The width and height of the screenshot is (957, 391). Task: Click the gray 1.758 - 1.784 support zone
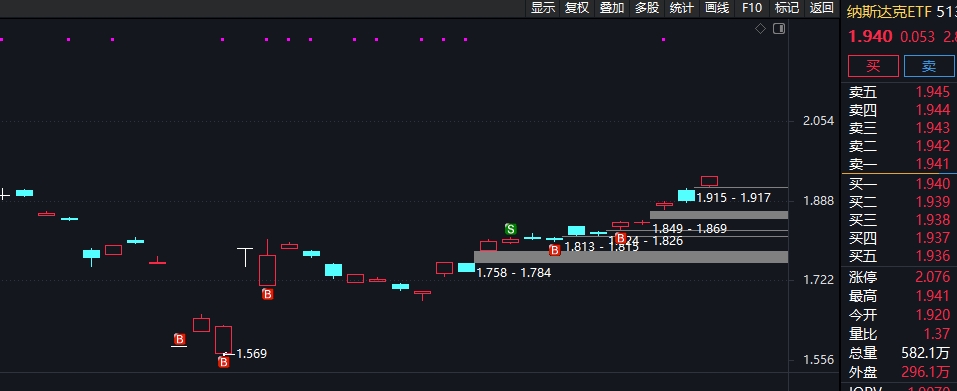[631, 257]
